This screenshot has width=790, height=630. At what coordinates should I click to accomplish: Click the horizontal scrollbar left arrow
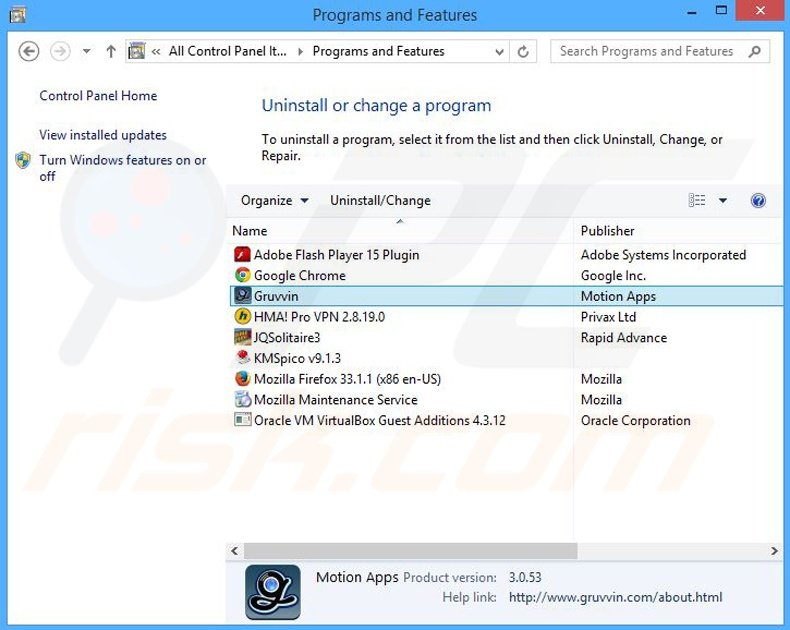(235, 551)
